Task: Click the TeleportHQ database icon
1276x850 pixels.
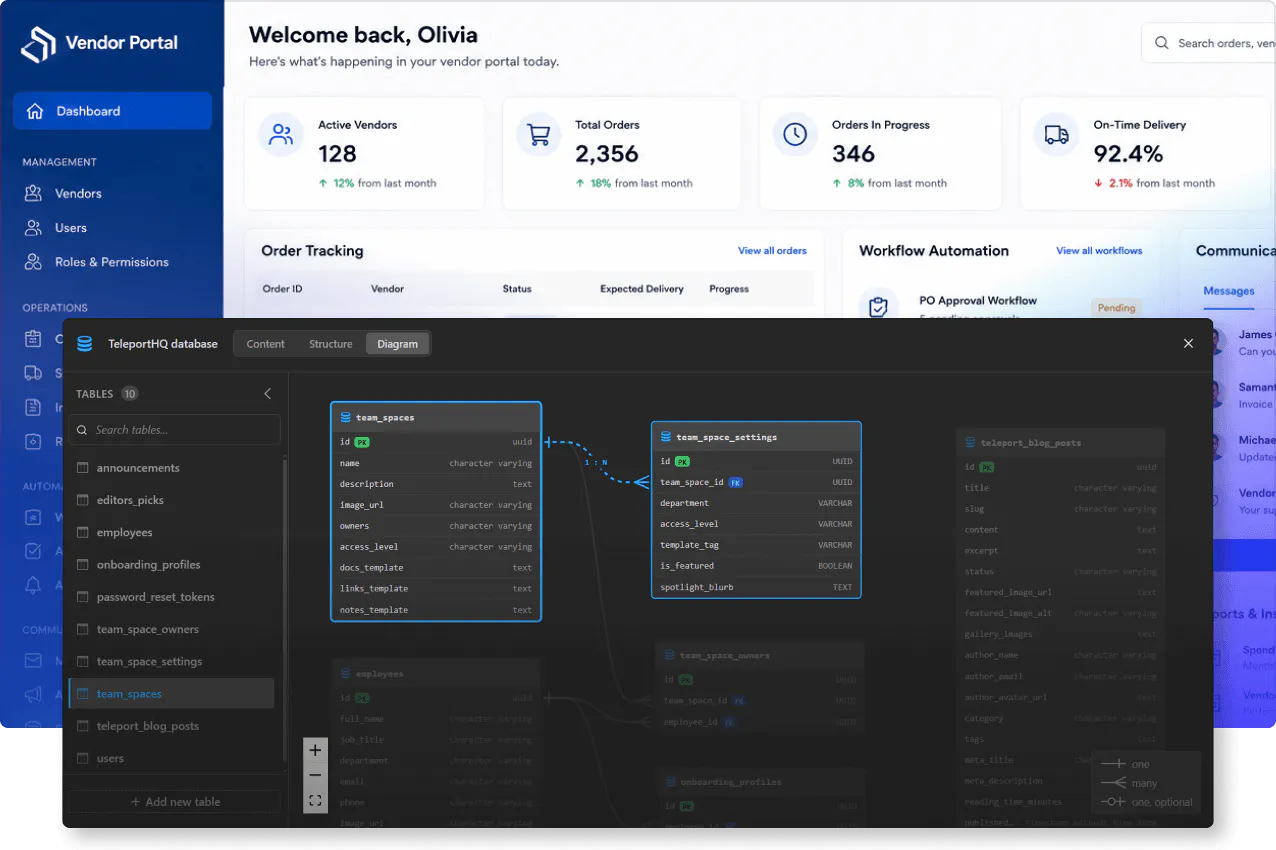Action: click(x=85, y=344)
